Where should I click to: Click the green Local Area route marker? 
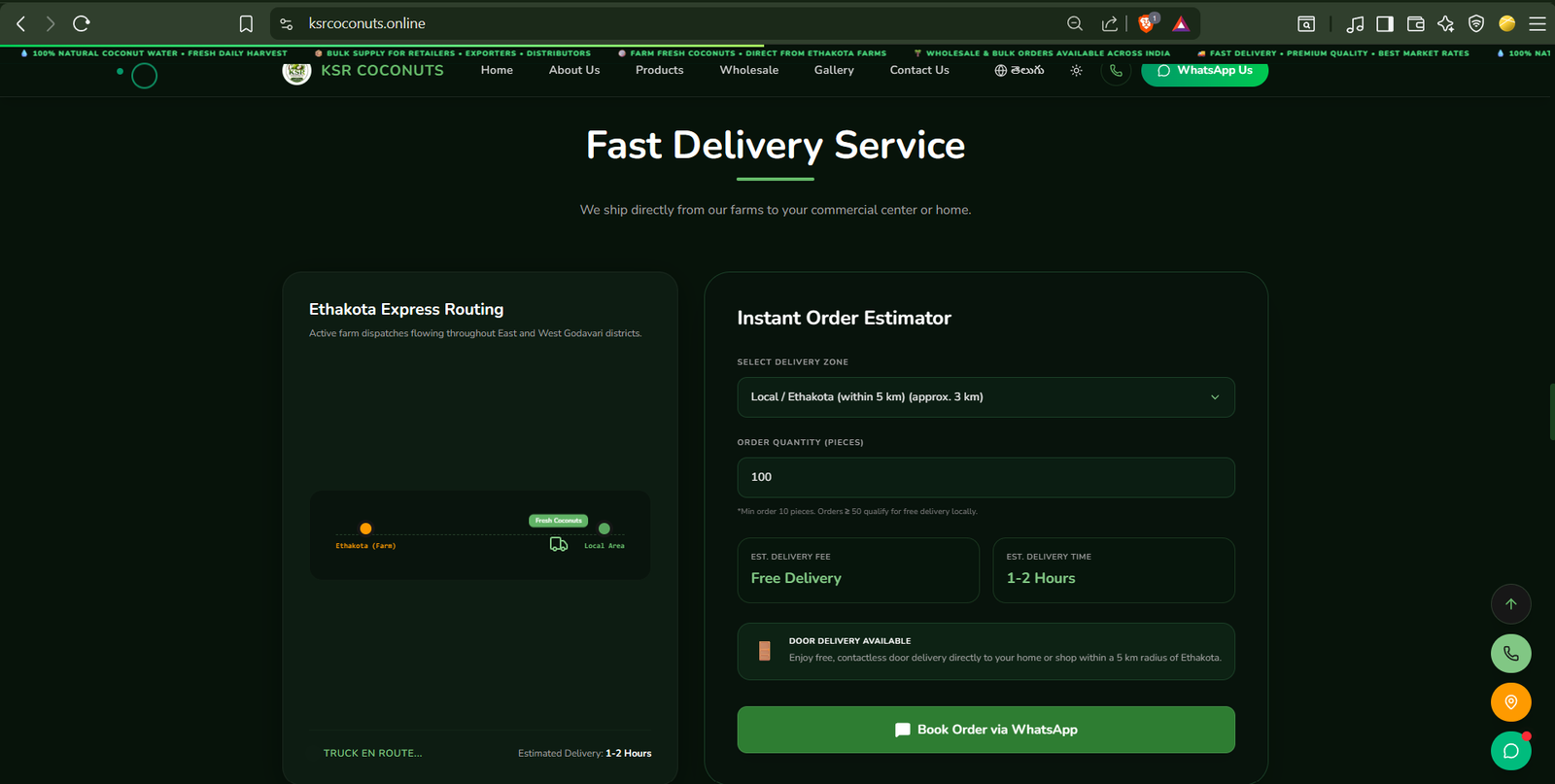[605, 528]
